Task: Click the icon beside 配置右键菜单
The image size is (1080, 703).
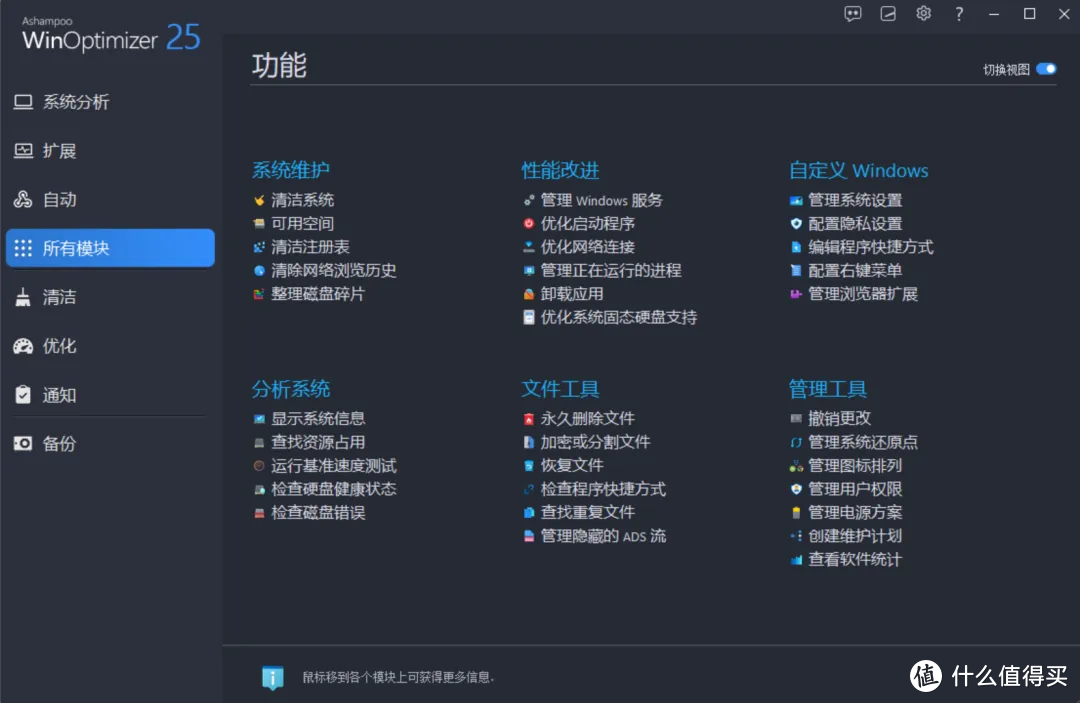Action: coord(796,271)
